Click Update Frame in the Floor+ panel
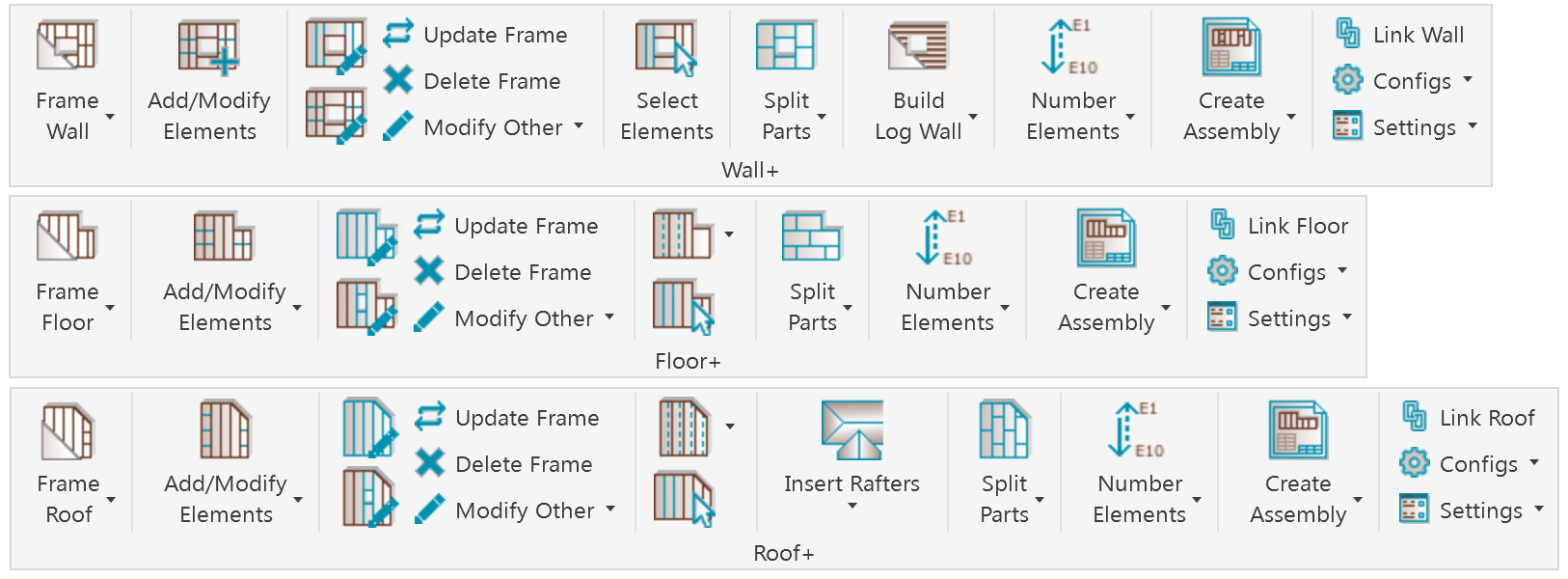The height and width of the screenshot is (579, 1568). (x=506, y=226)
